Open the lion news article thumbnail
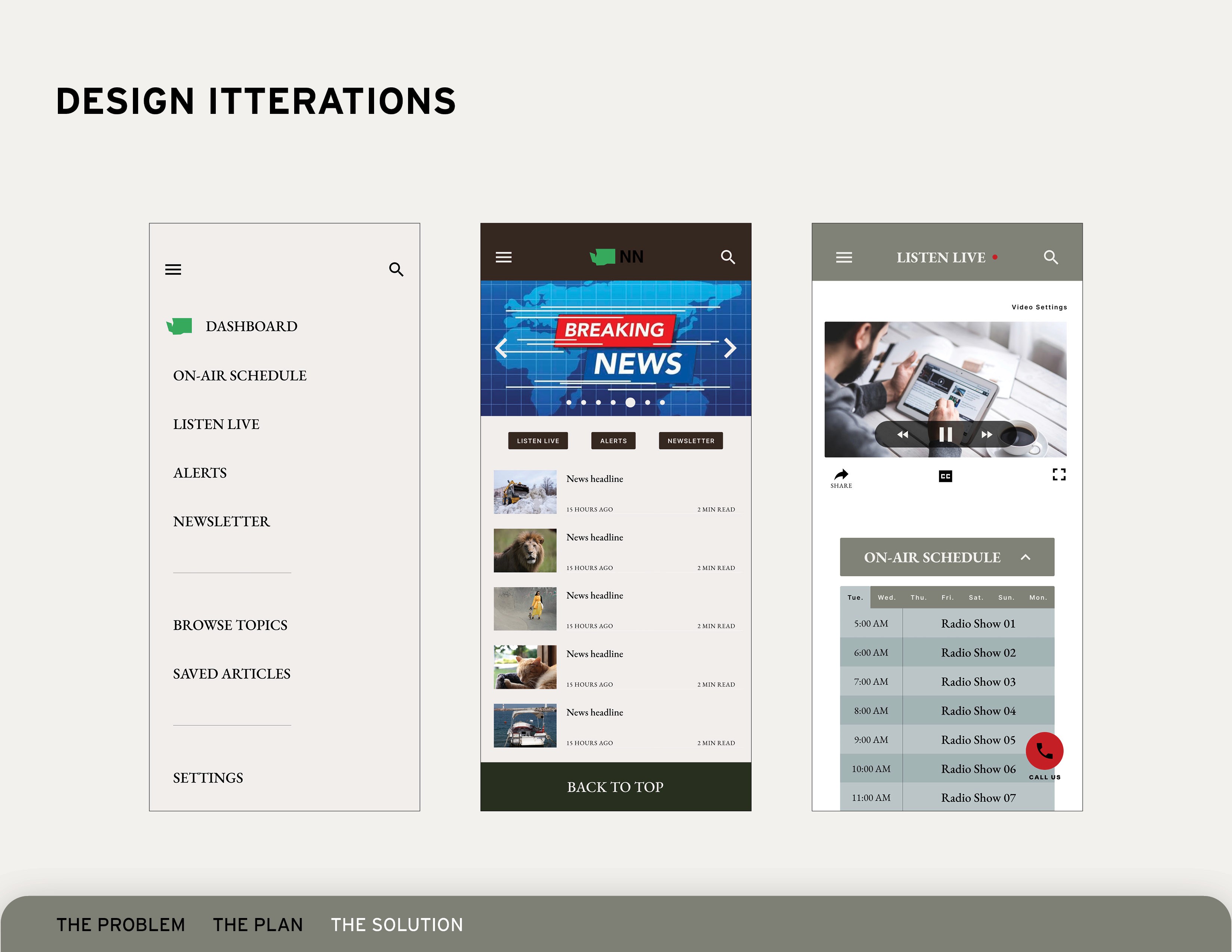Image resolution: width=1232 pixels, height=952 pixels. 525,550
